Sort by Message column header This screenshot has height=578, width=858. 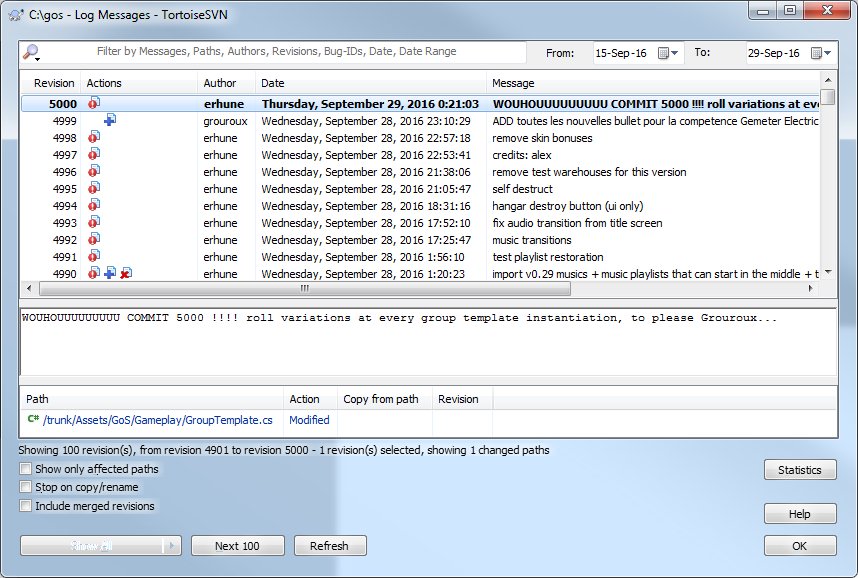[x=653, y=83]
